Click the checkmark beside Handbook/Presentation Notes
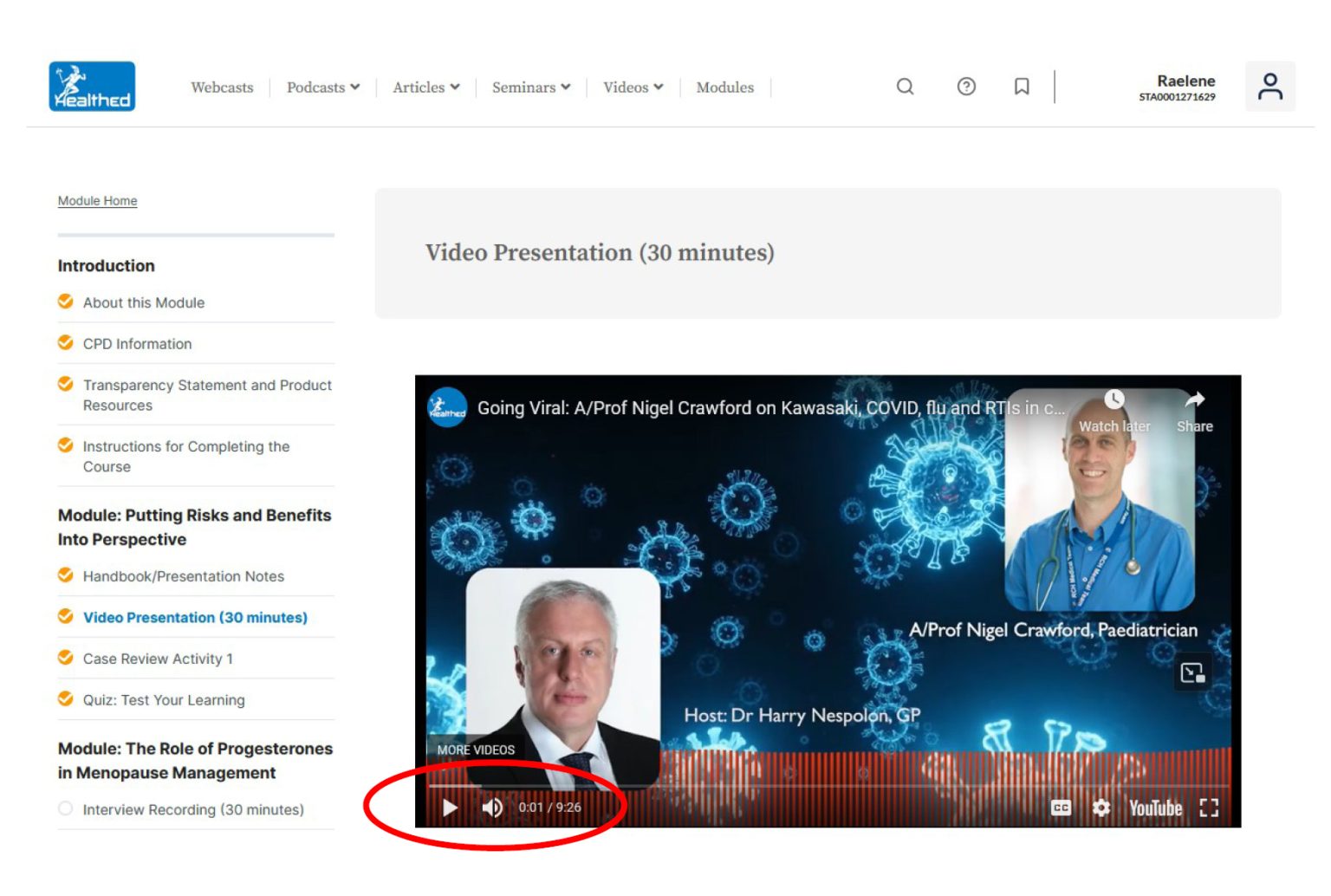 click(x=65, y=575)
